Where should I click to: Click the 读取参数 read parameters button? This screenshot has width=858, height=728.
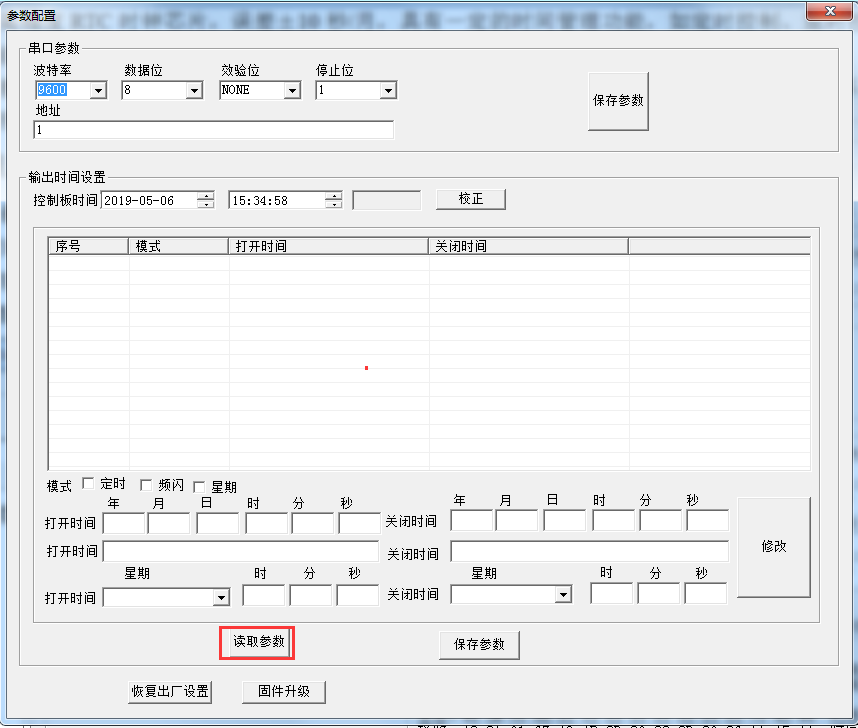(258, 642)
